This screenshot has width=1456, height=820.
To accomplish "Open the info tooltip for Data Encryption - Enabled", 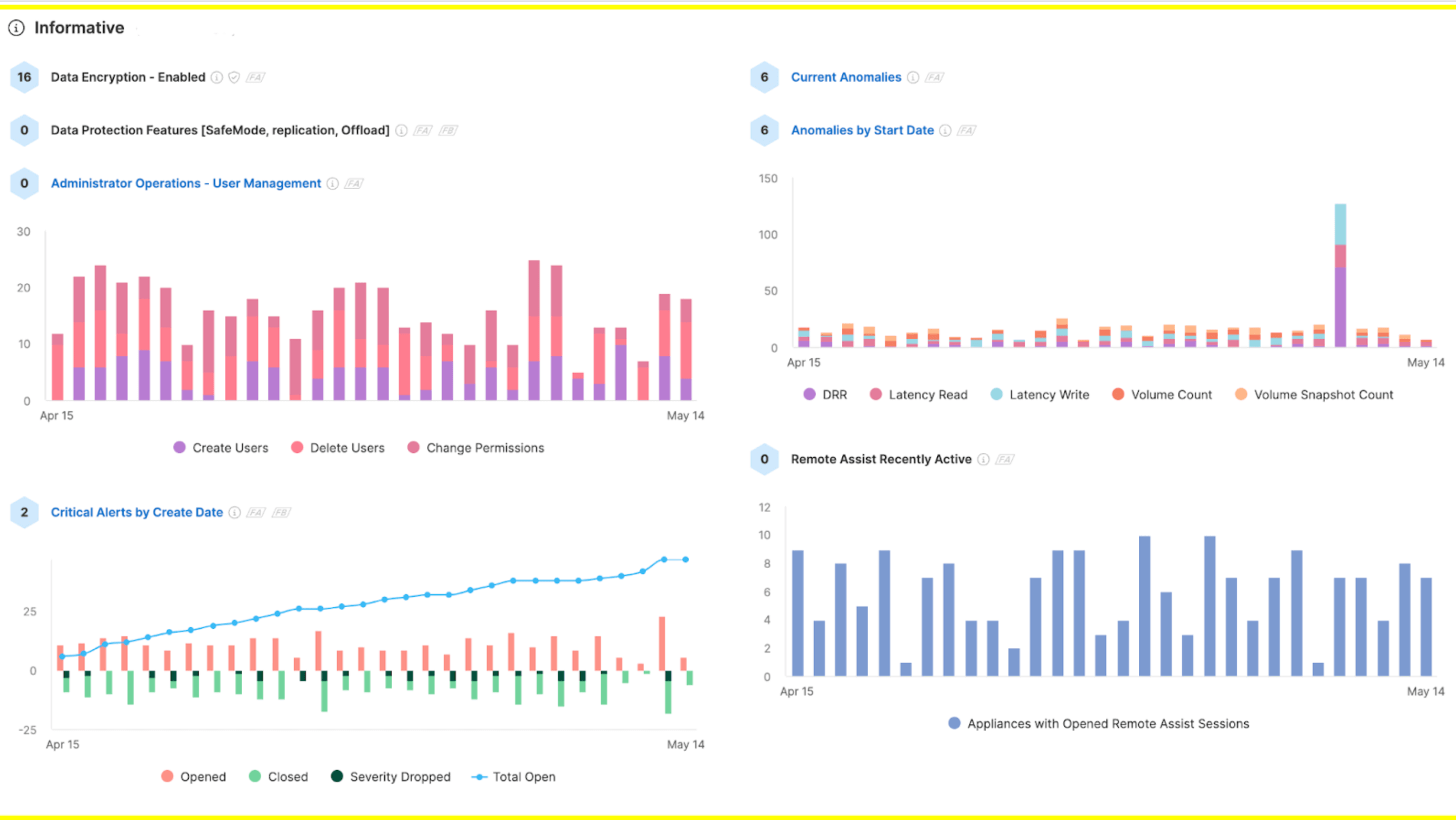I will tap(216, 78).
